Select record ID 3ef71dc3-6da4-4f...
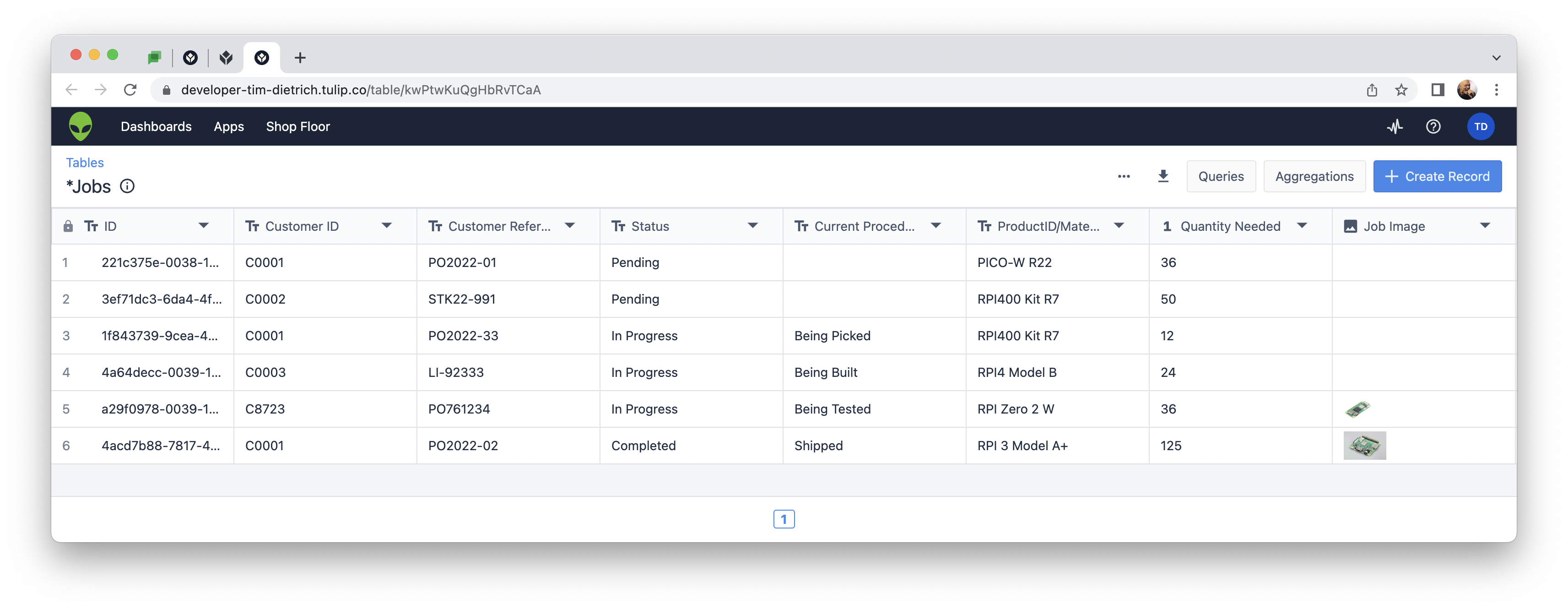This screenshot has width=1568, height=610. pyautogui.click(x=162, y=299)
